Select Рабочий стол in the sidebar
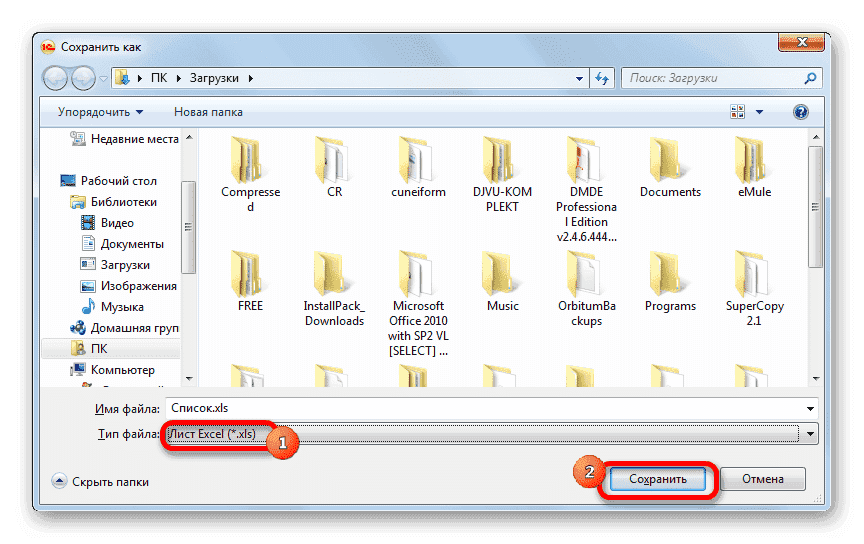This screenshot has width=864, height=544. coord(109,181)
